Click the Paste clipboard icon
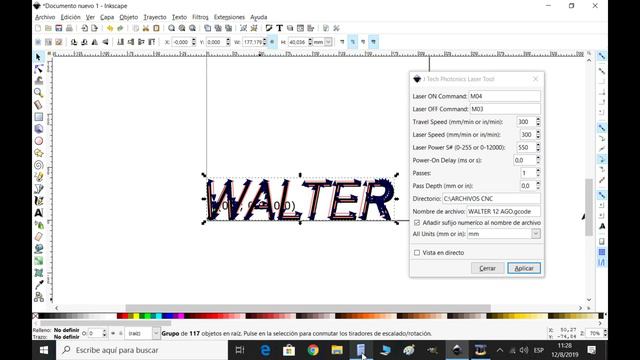Viewport: 640px width, 360px height. pyautogui.click(x=156, y=28)
